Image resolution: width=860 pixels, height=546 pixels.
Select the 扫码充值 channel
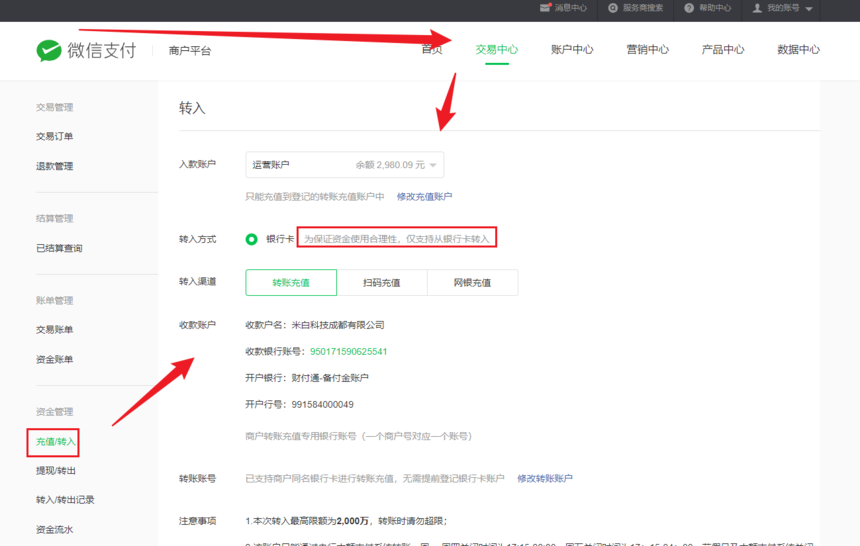[x=382, y=283]
